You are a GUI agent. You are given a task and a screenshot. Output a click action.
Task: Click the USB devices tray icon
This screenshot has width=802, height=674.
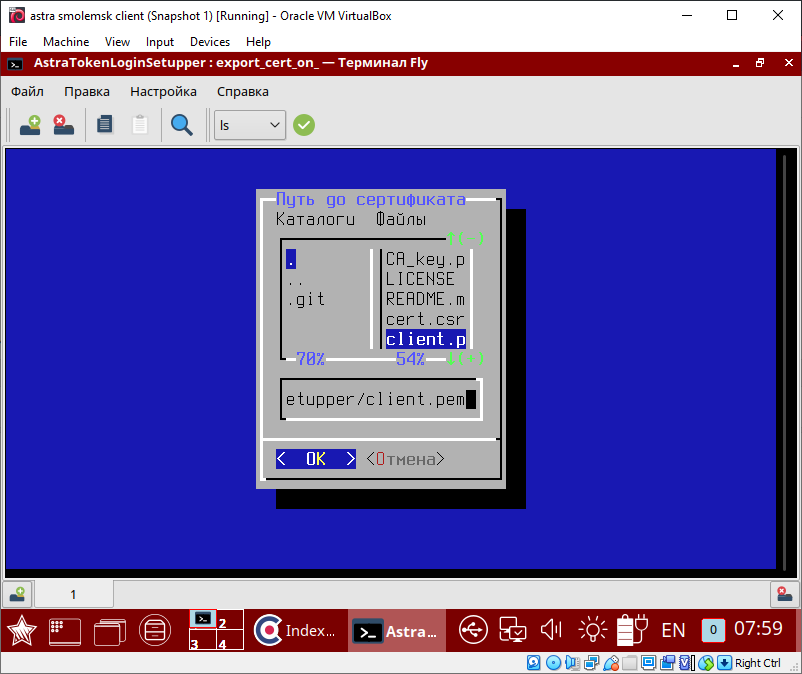[473, 630]
